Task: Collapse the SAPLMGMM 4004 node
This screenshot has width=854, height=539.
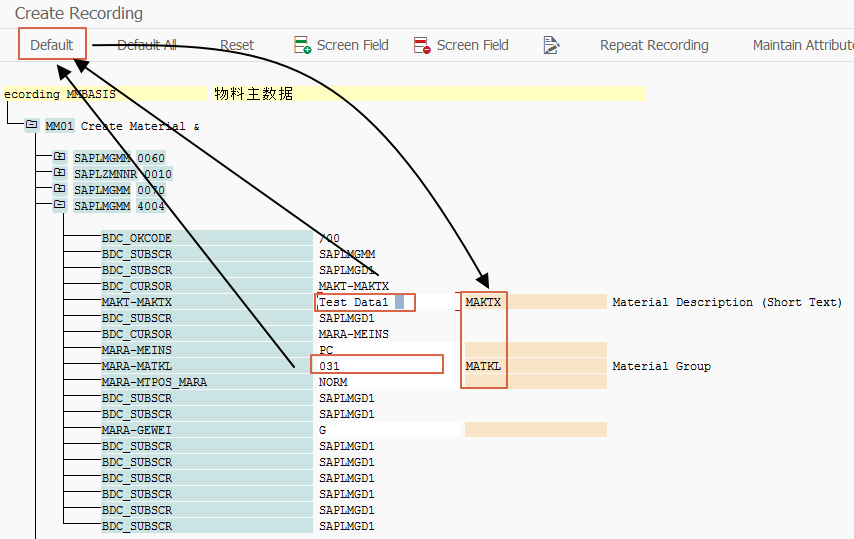Action: [x=59, y=205]
